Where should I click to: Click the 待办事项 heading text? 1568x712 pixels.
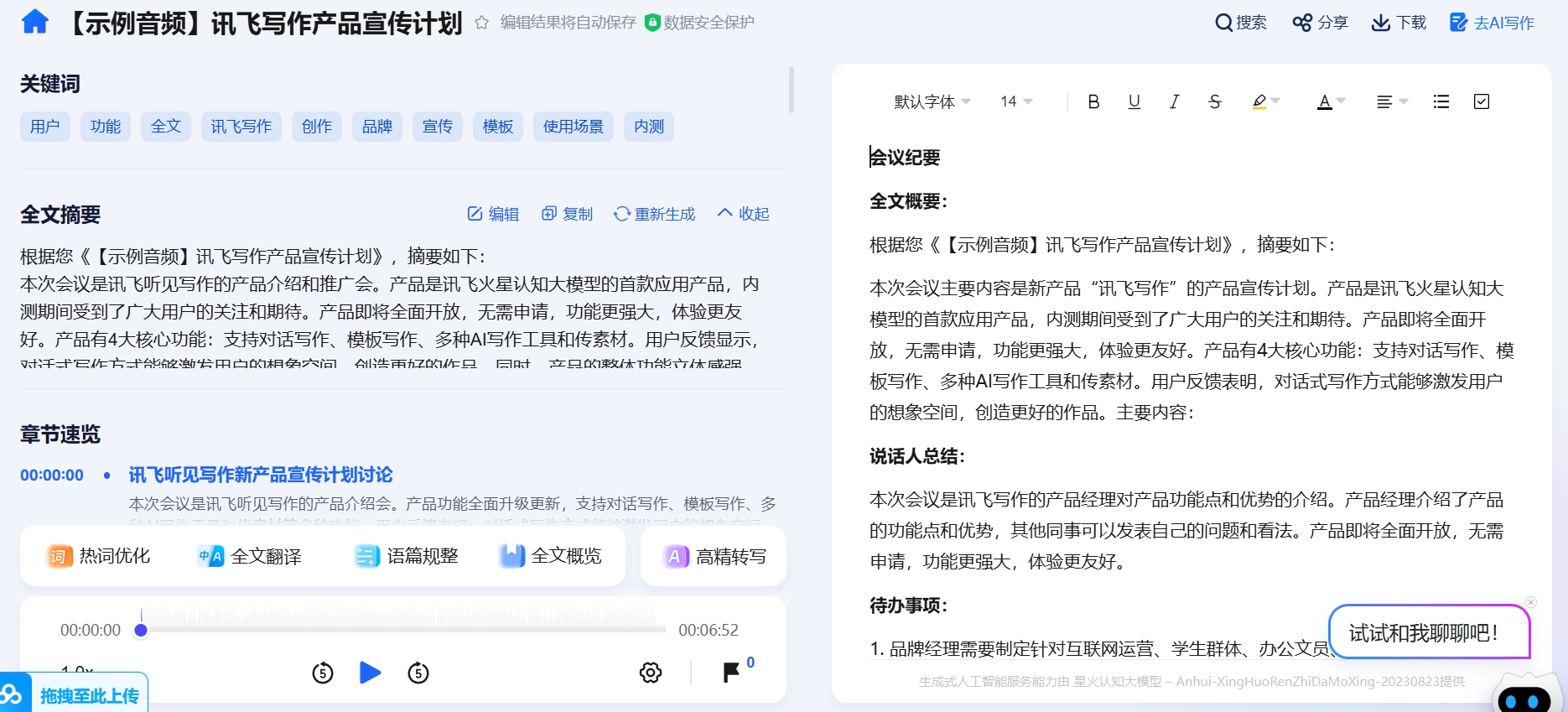pos(908,605)
